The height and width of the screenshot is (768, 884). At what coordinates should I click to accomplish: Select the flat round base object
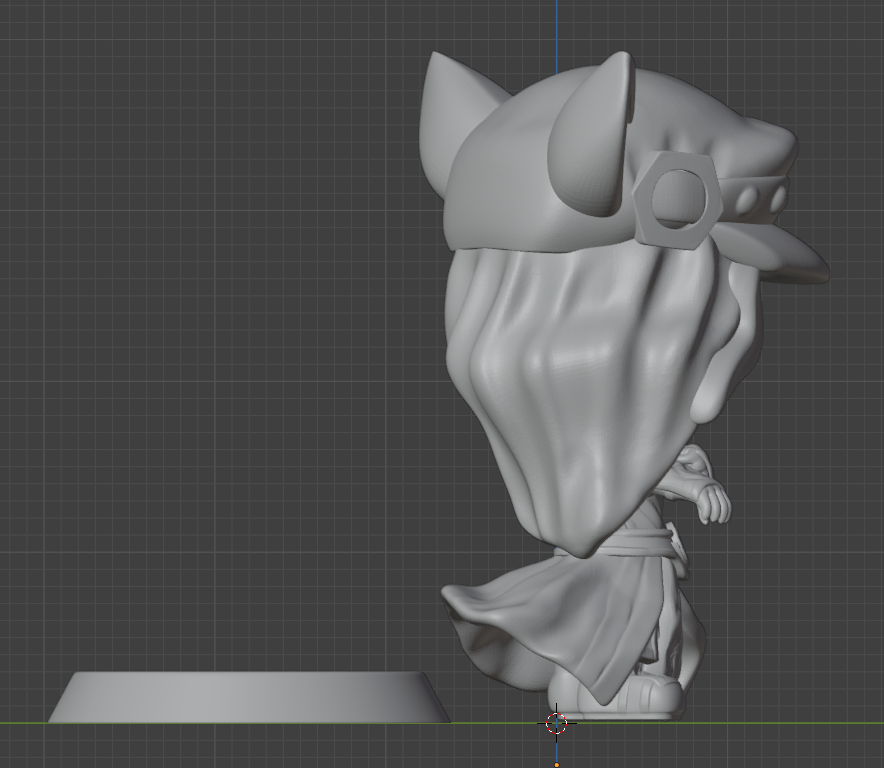point(249,697)
